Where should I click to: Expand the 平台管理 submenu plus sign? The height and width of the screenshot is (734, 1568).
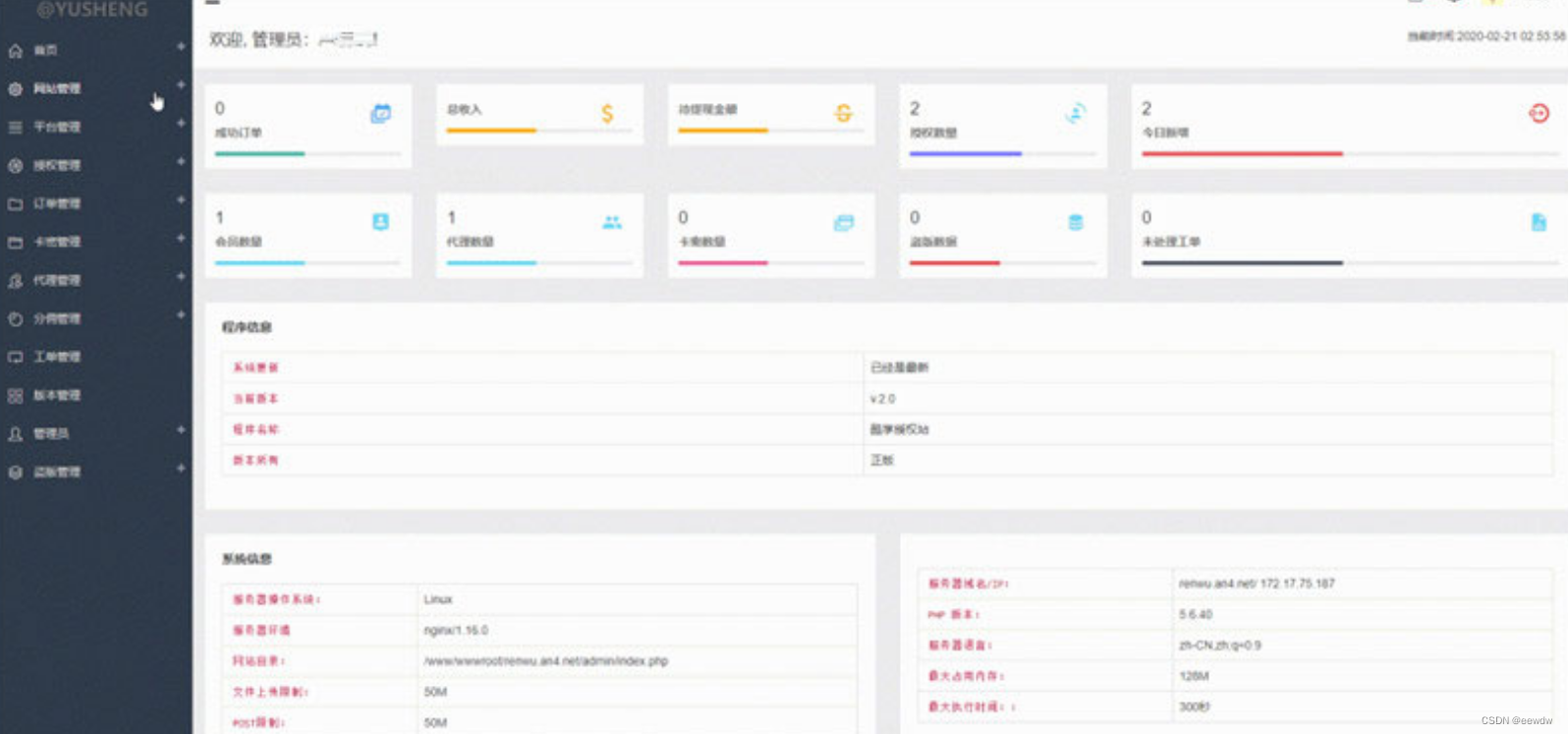[181, 124]
